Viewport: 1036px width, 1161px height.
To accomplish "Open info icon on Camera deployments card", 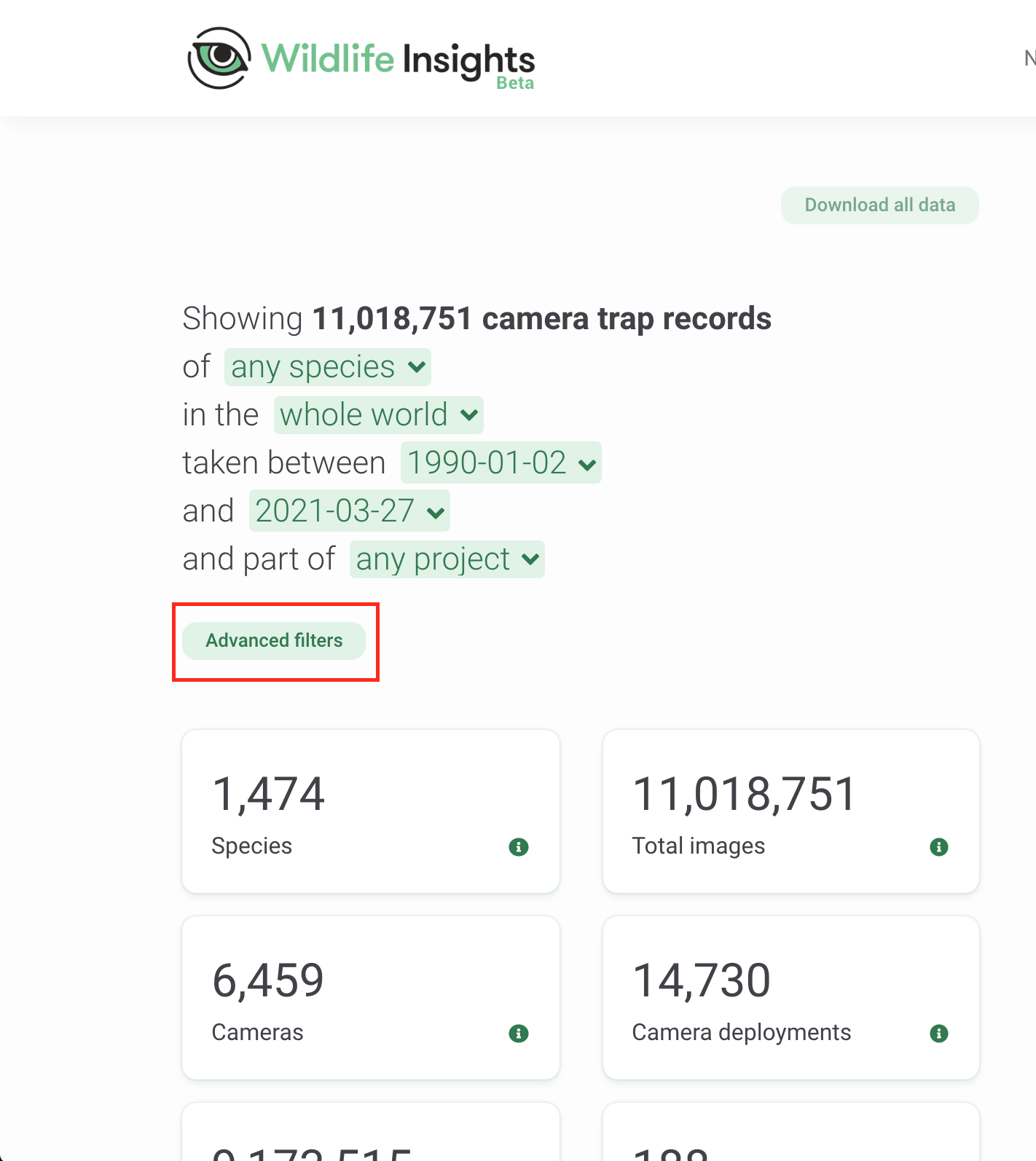I will tap(939, 1034).
